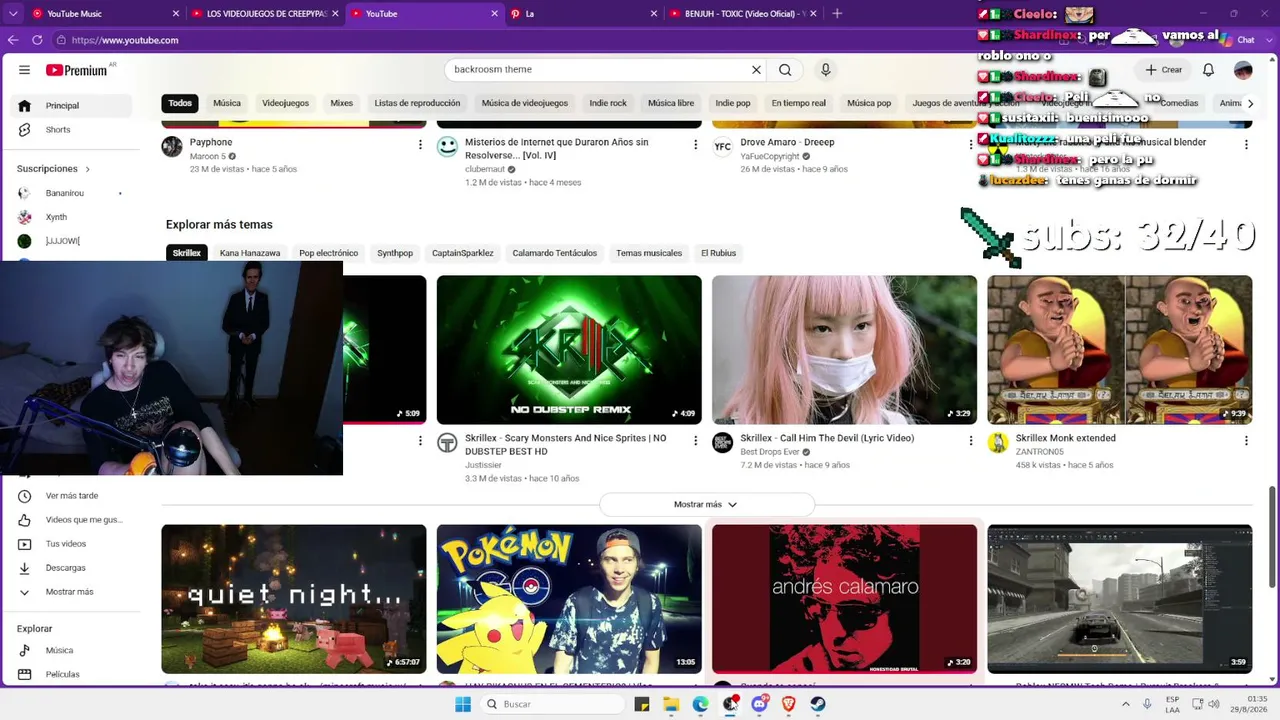This screenshot has height=720, width=1280.
Task: Play the quiet night Minecraft thumbnail
Action: pos(294,599)
